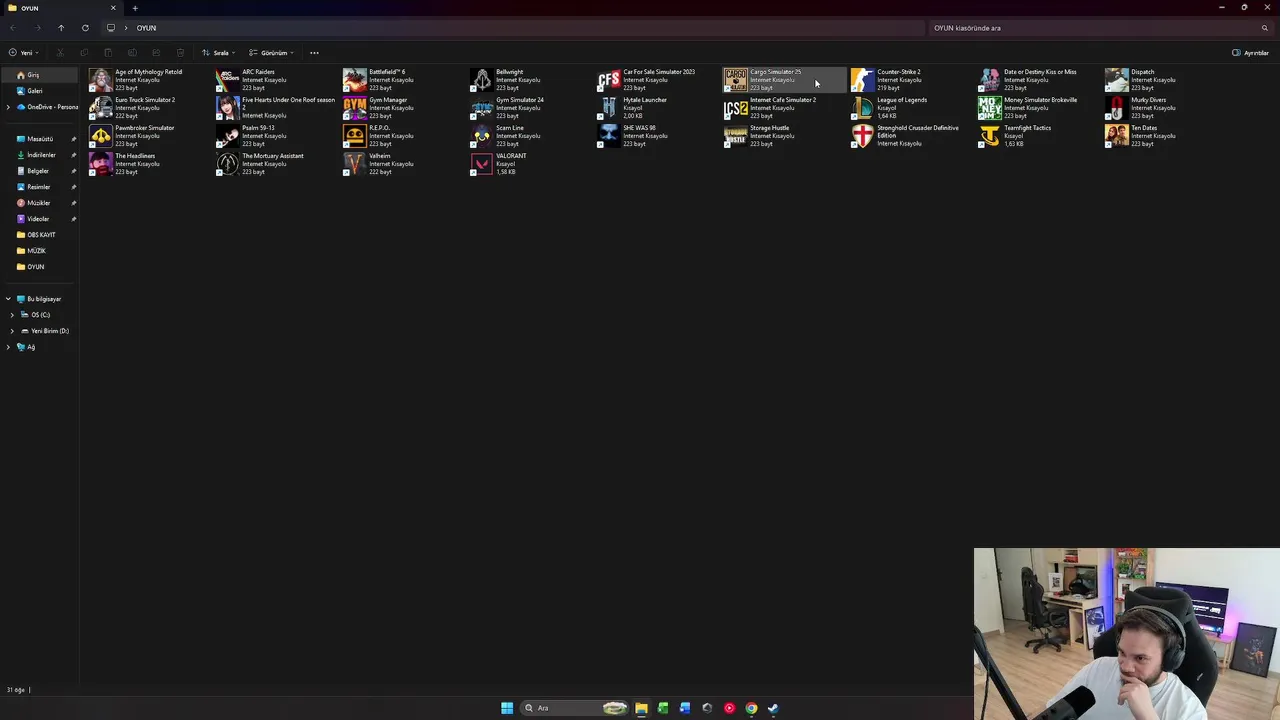Open the Yeni (New) dropdown

click(24, 53)
